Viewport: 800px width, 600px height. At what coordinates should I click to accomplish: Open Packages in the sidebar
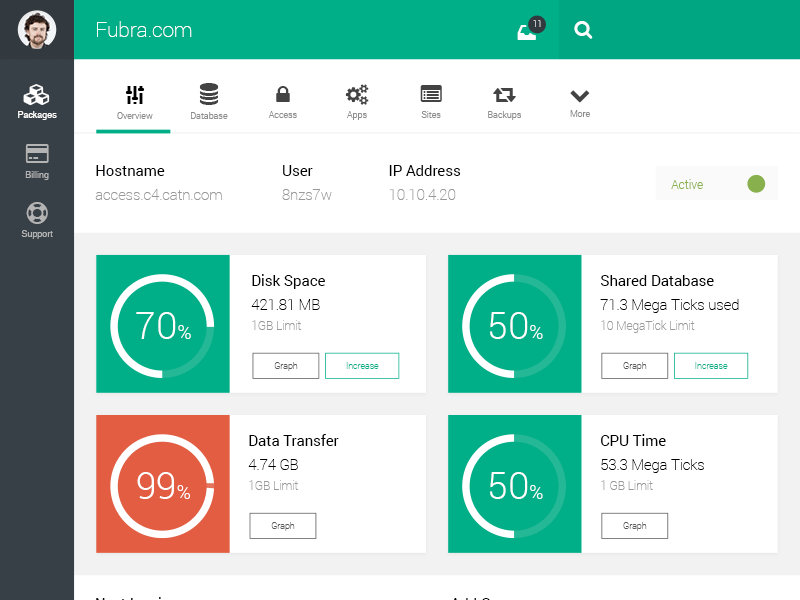pos(37,102)
